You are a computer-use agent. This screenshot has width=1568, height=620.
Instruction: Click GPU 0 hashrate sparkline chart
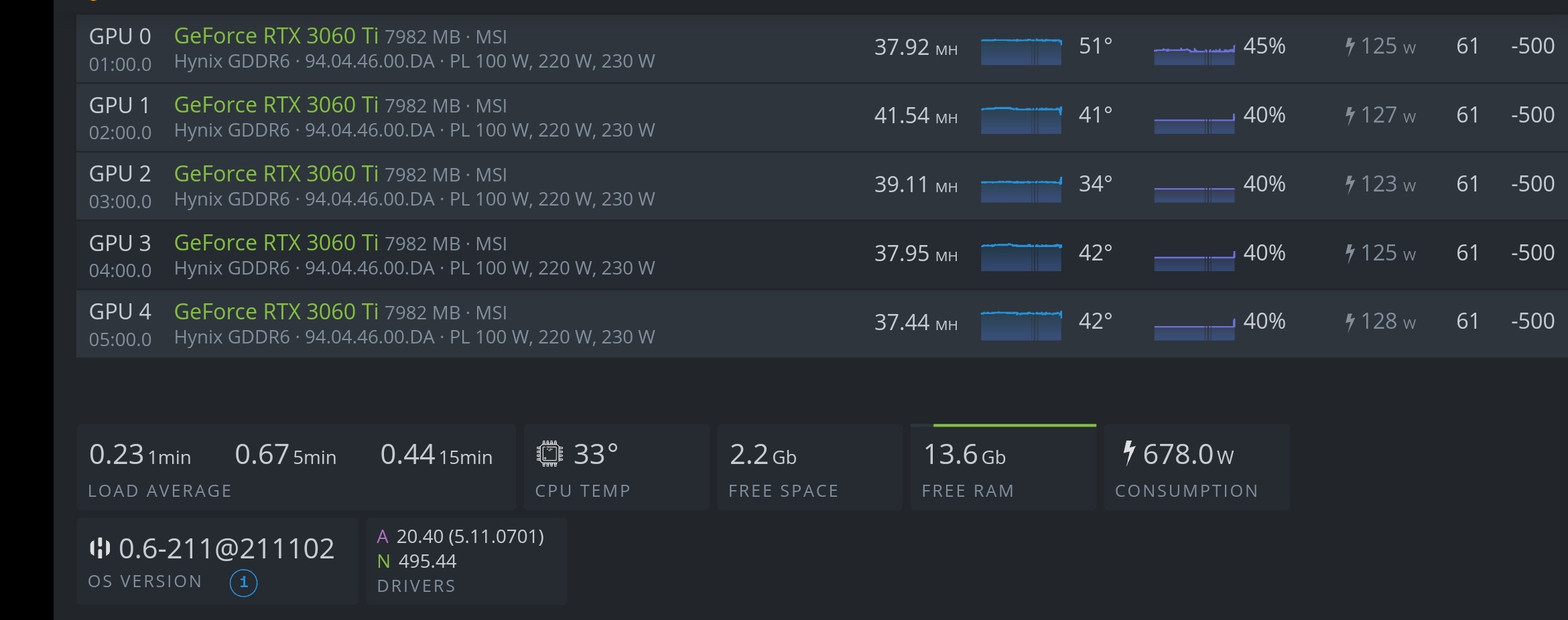(x=1021, y=52)
